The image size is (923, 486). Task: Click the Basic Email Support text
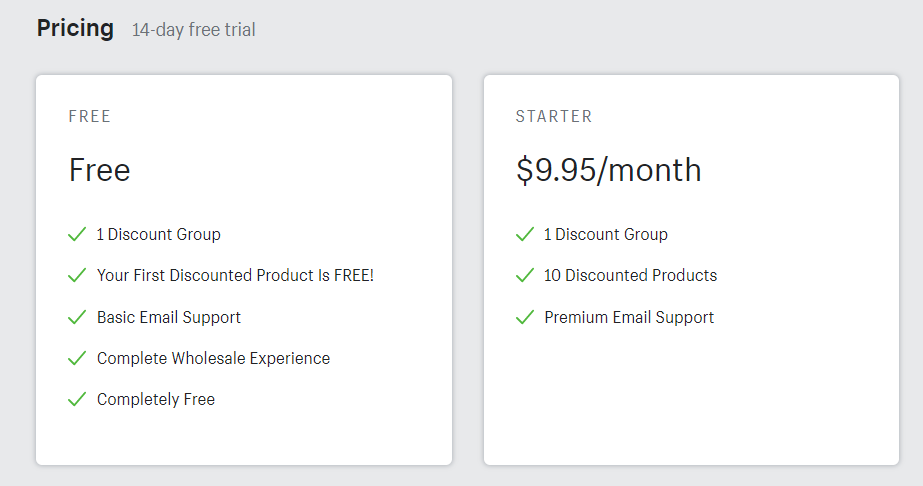pos(169,317)
